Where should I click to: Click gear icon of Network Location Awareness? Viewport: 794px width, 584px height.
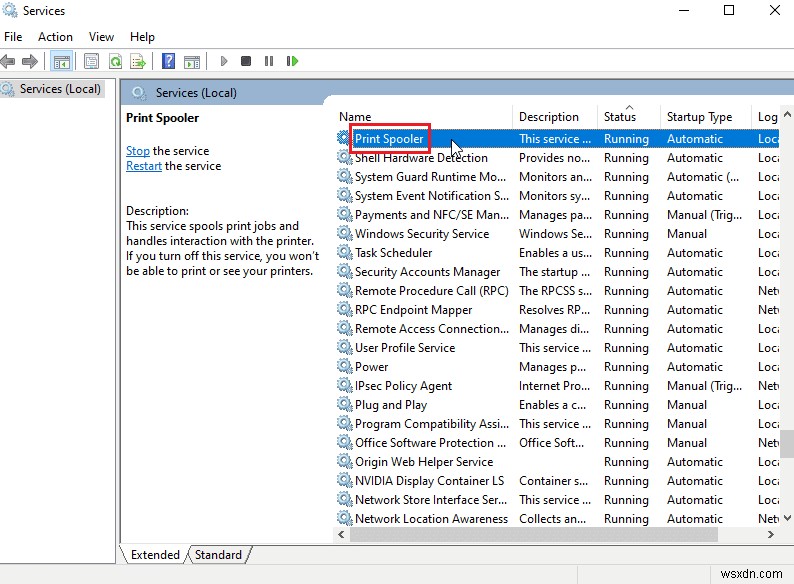344,518
